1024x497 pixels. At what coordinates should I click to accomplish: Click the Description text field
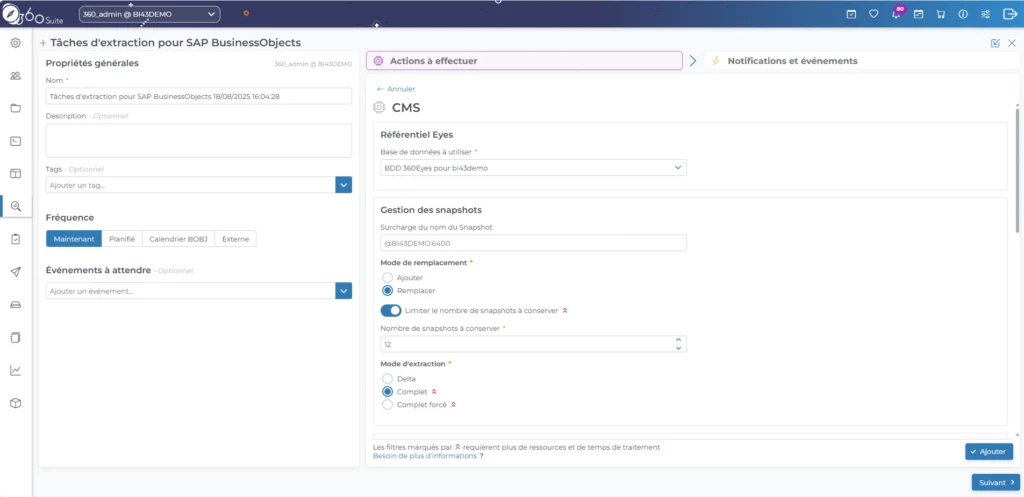pyautogui.click(x=199, y=140)
